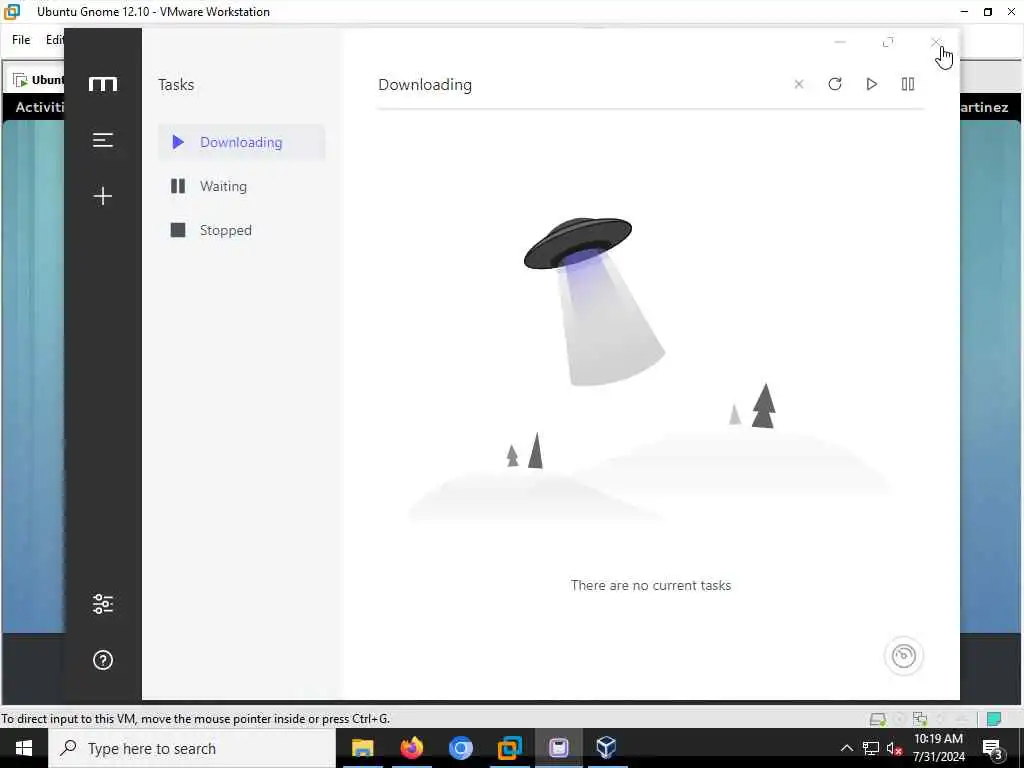Open the task list icon in sidebar
This screenshot has width=1024, height=768.
pos(103,140)
